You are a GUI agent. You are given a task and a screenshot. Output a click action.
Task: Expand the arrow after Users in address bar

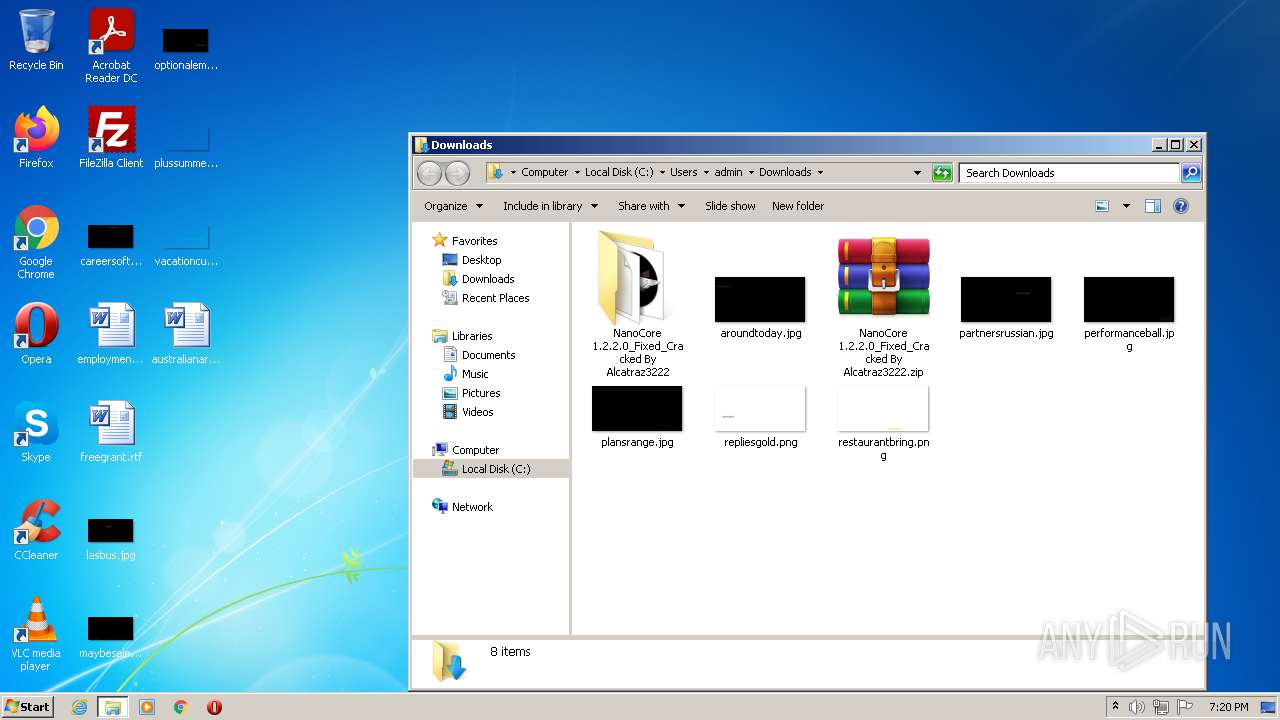tap(706, 173)
